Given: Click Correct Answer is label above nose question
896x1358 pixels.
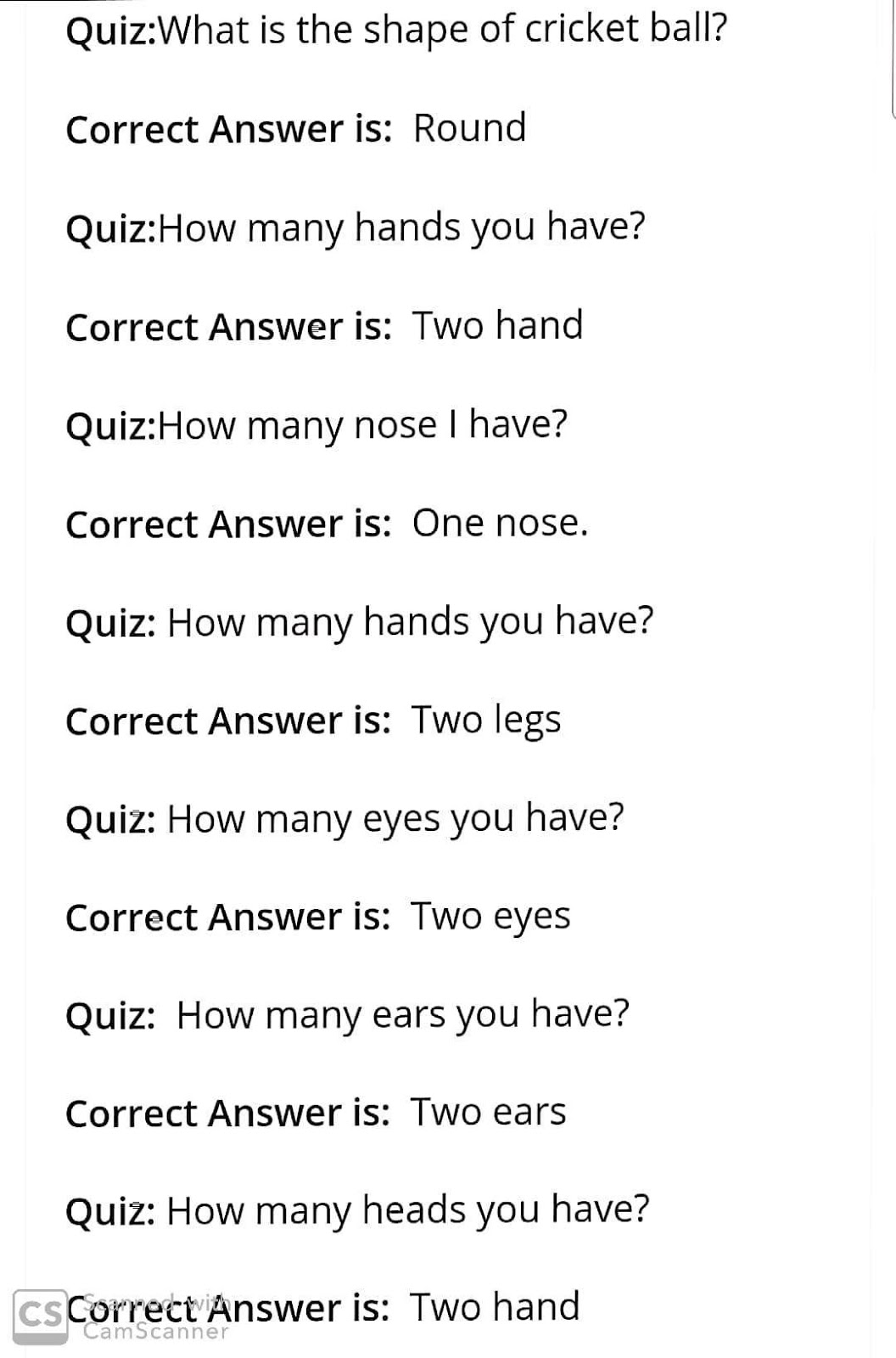Looking at the screenshot, I should pyautogui.click(x=228, y=327).
